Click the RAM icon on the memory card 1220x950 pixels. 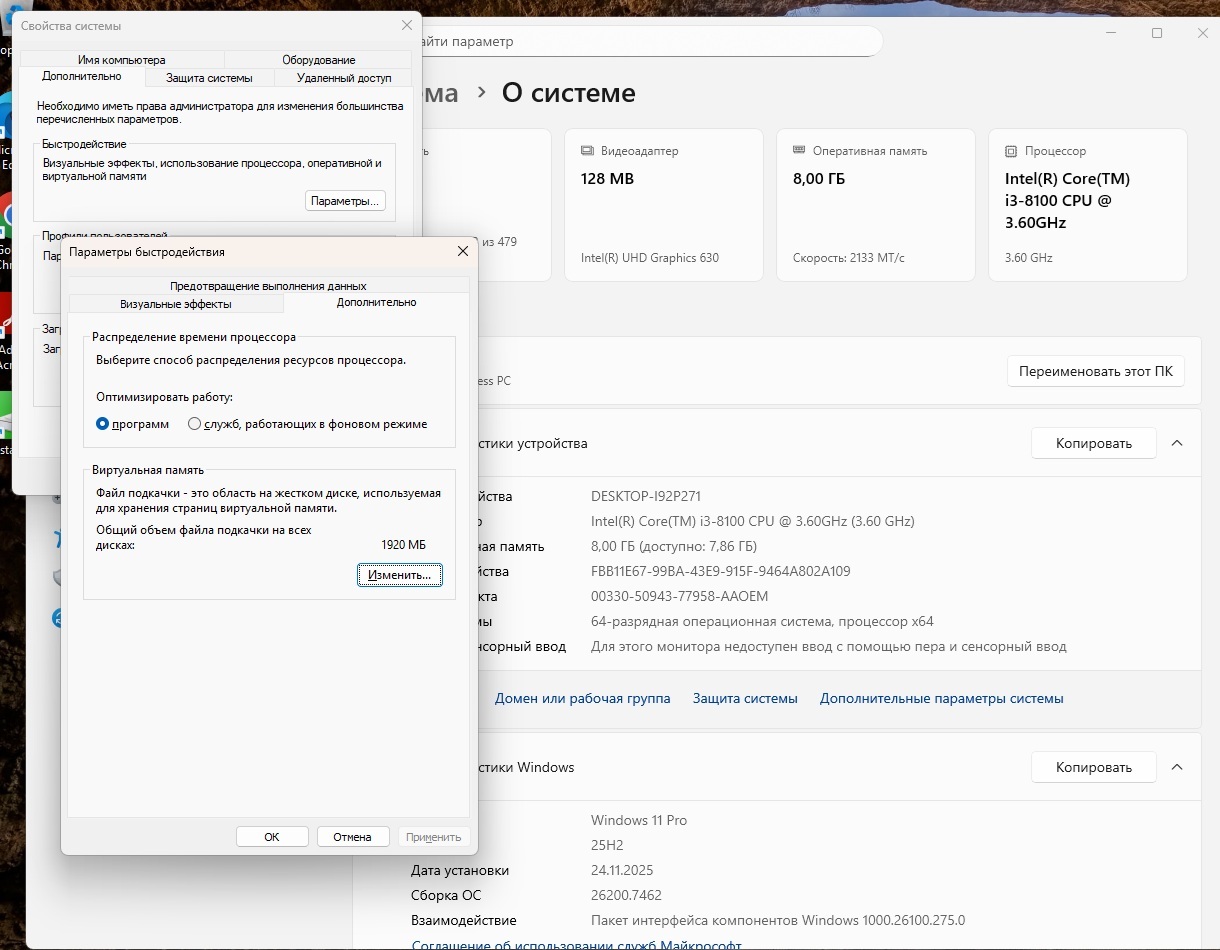(799, 151)
